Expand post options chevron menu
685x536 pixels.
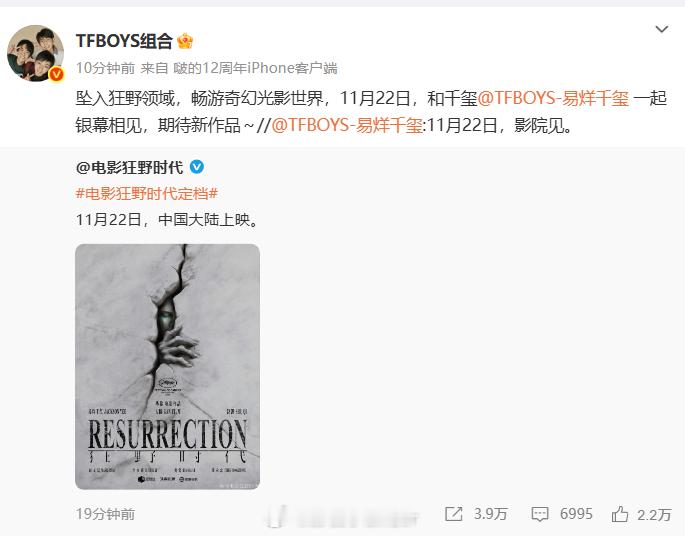pyautogui.click(x=662, y=29)
